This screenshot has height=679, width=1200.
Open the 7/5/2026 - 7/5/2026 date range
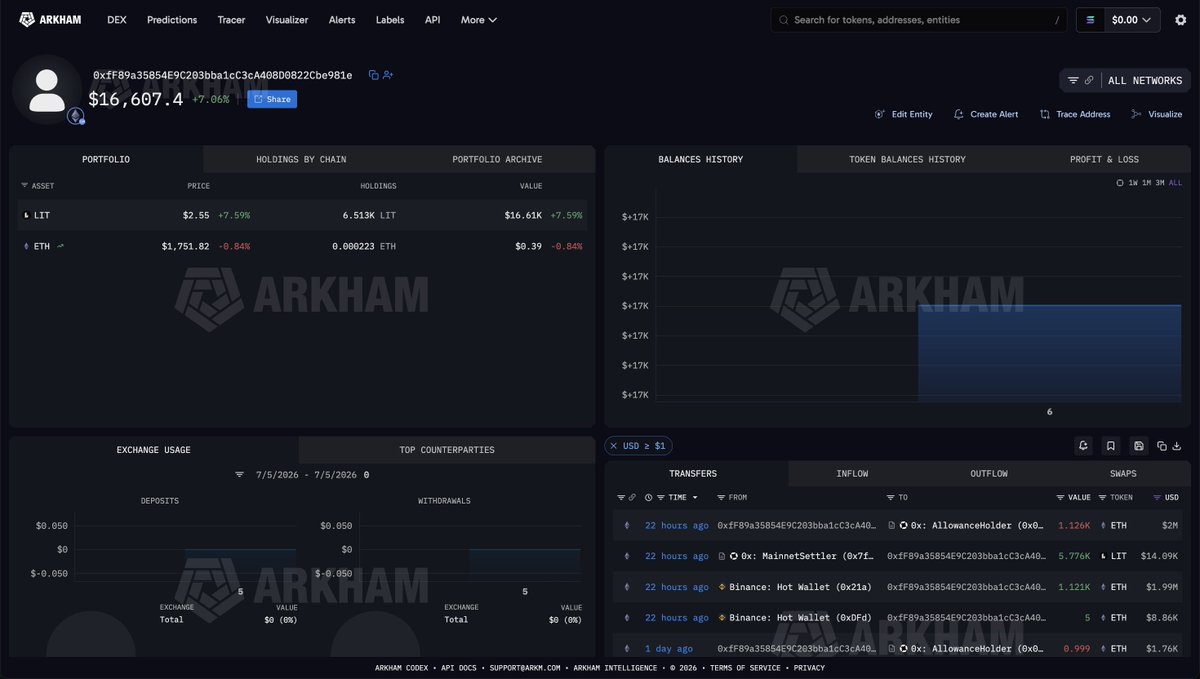(306, 475)
